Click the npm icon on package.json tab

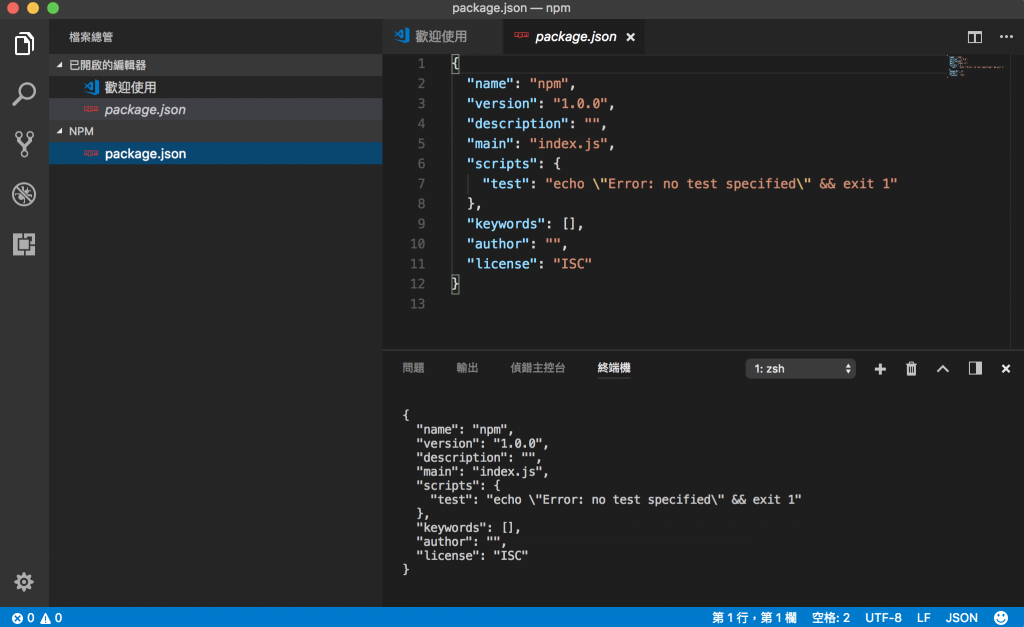tap(521, 35)
